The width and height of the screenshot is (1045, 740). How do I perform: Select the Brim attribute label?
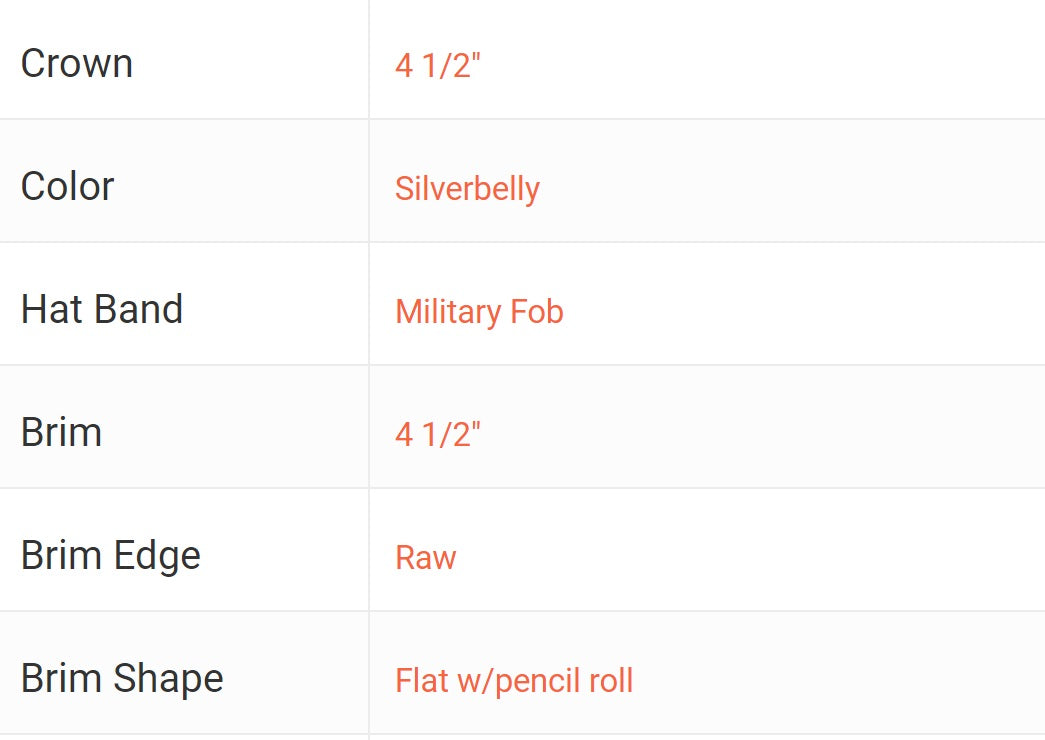click(x=62, y=433)
